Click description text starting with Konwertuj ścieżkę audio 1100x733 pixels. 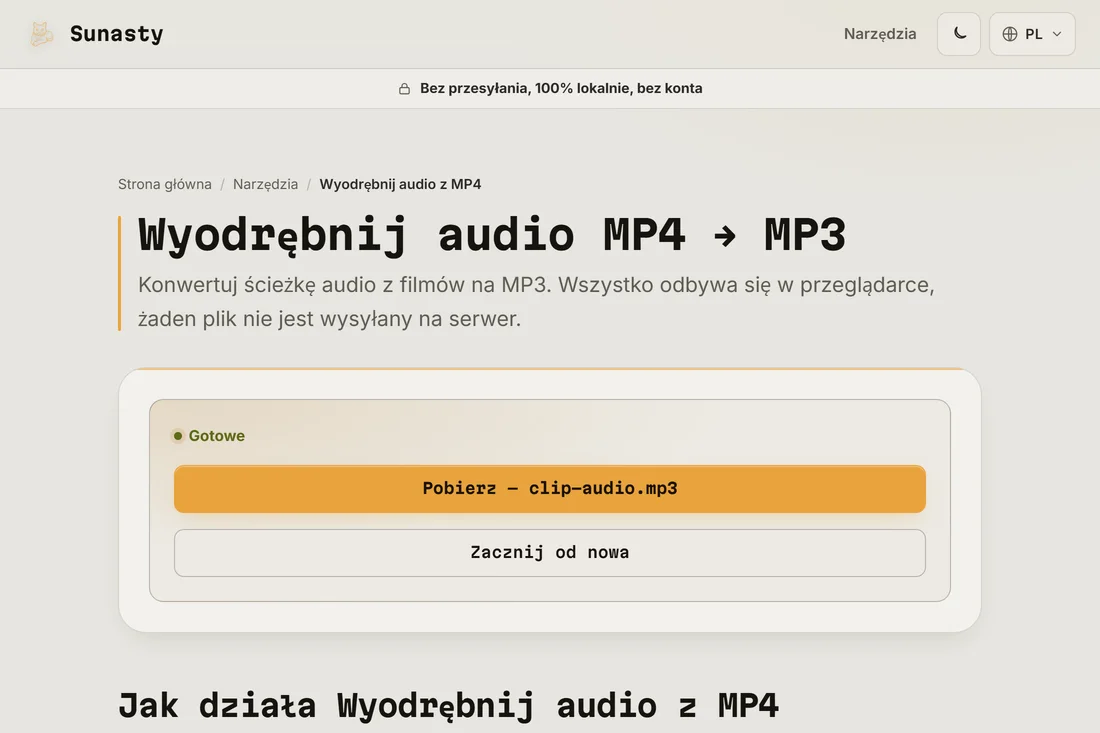coord(536,302)
